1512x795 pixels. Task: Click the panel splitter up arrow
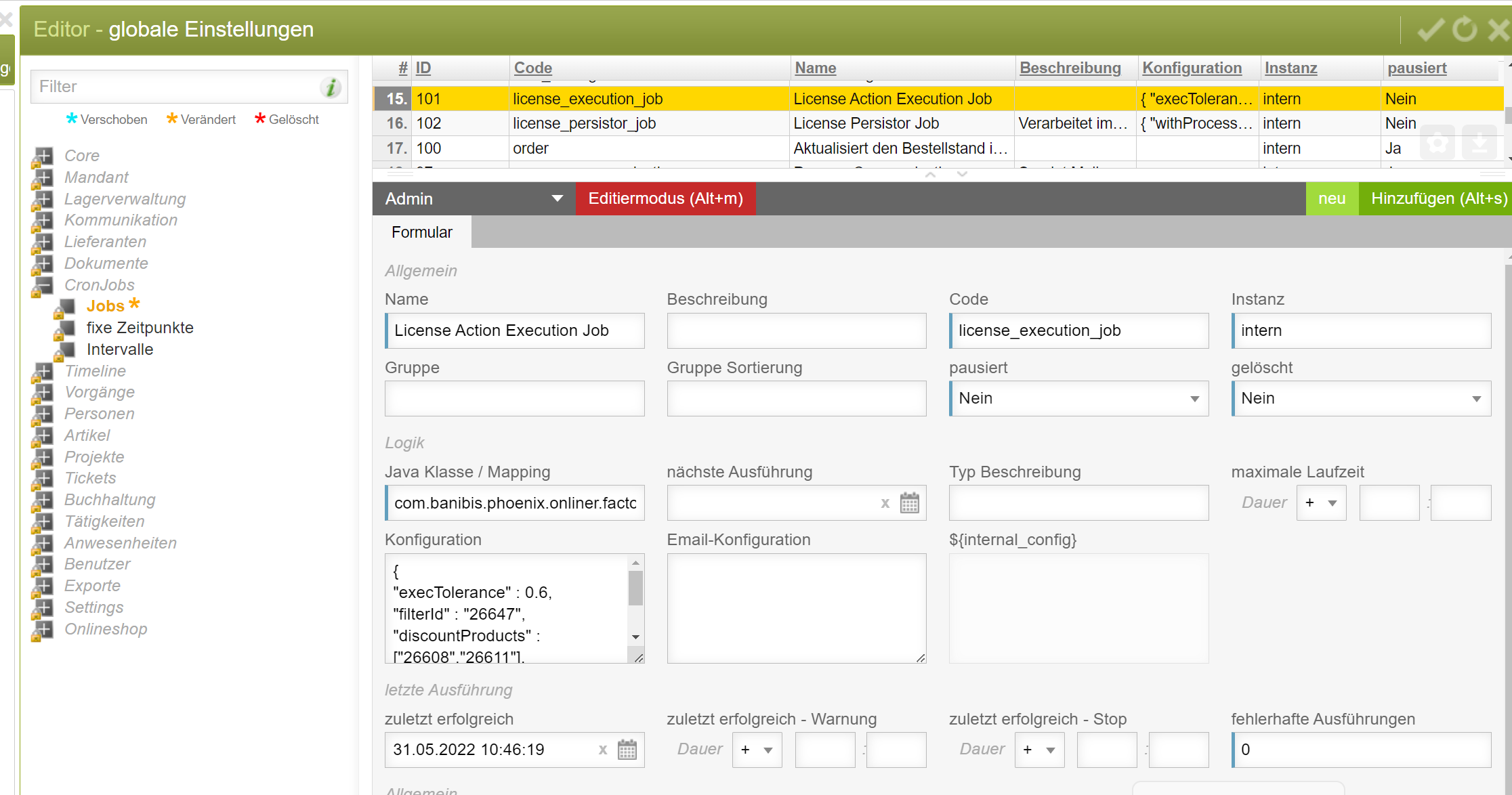931,175
